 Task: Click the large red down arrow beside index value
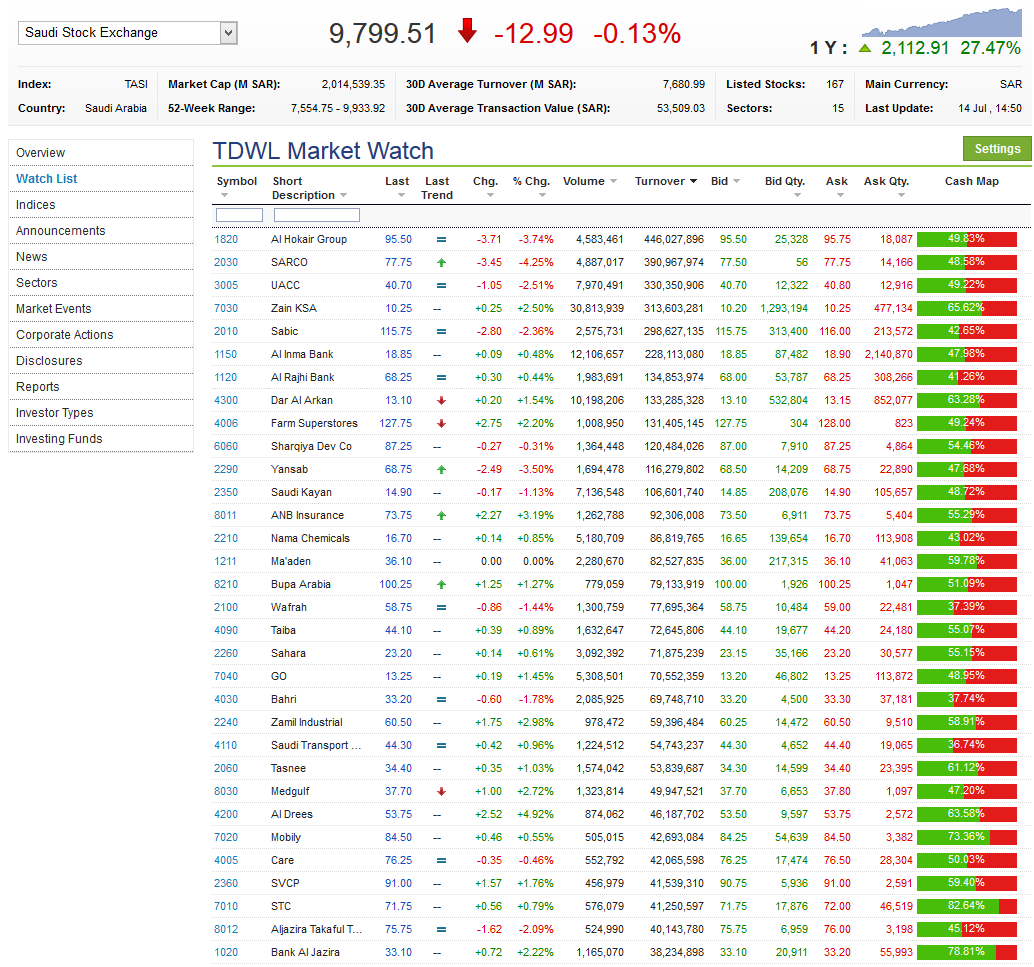pyautogui.click(x=467, y=31)
